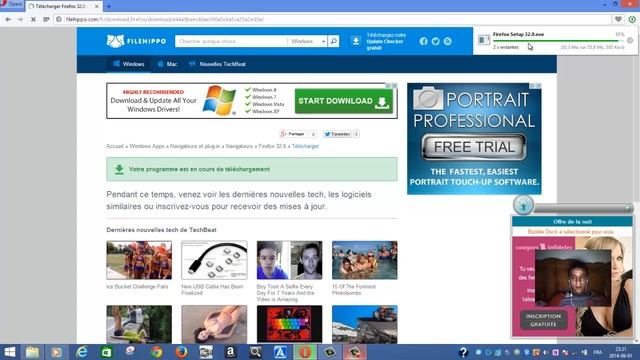Screen dimensions: 640x360
Task: Click the Portrait Professional FREE TRIAL button
Action: click(474, 147)
